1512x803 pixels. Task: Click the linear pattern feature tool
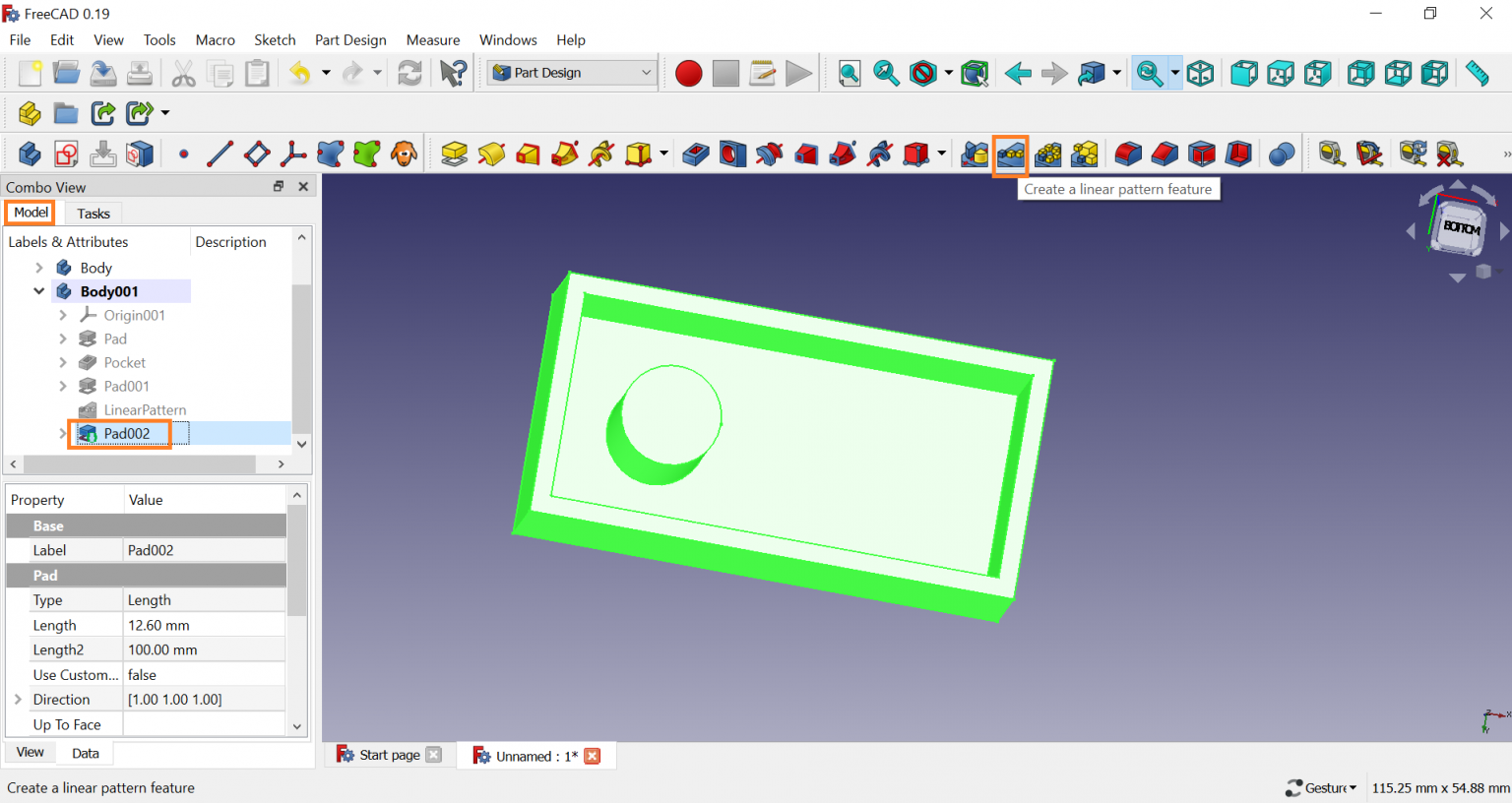pyautogui.click(x=1011, y=154)
